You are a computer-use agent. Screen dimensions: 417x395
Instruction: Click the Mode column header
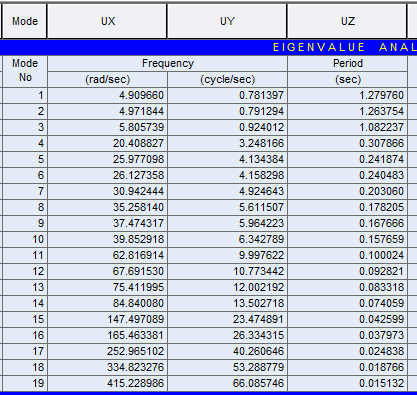coord(24,21)
